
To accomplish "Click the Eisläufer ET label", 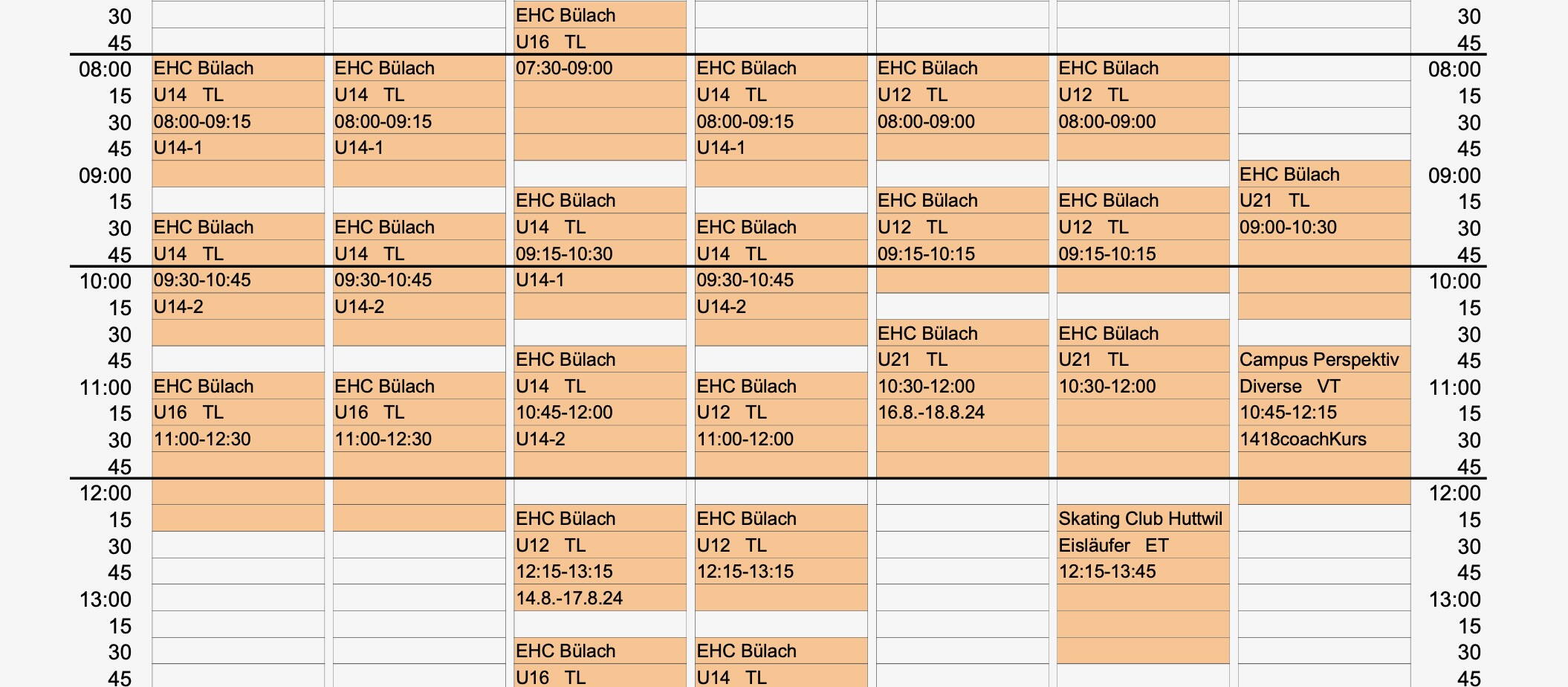I will 1113,546.
